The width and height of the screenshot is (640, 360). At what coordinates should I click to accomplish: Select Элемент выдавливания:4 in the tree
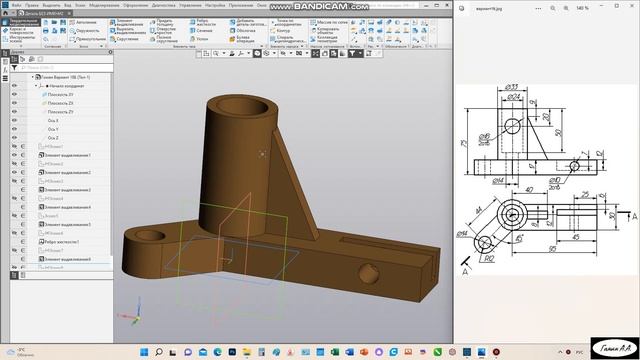65,207
